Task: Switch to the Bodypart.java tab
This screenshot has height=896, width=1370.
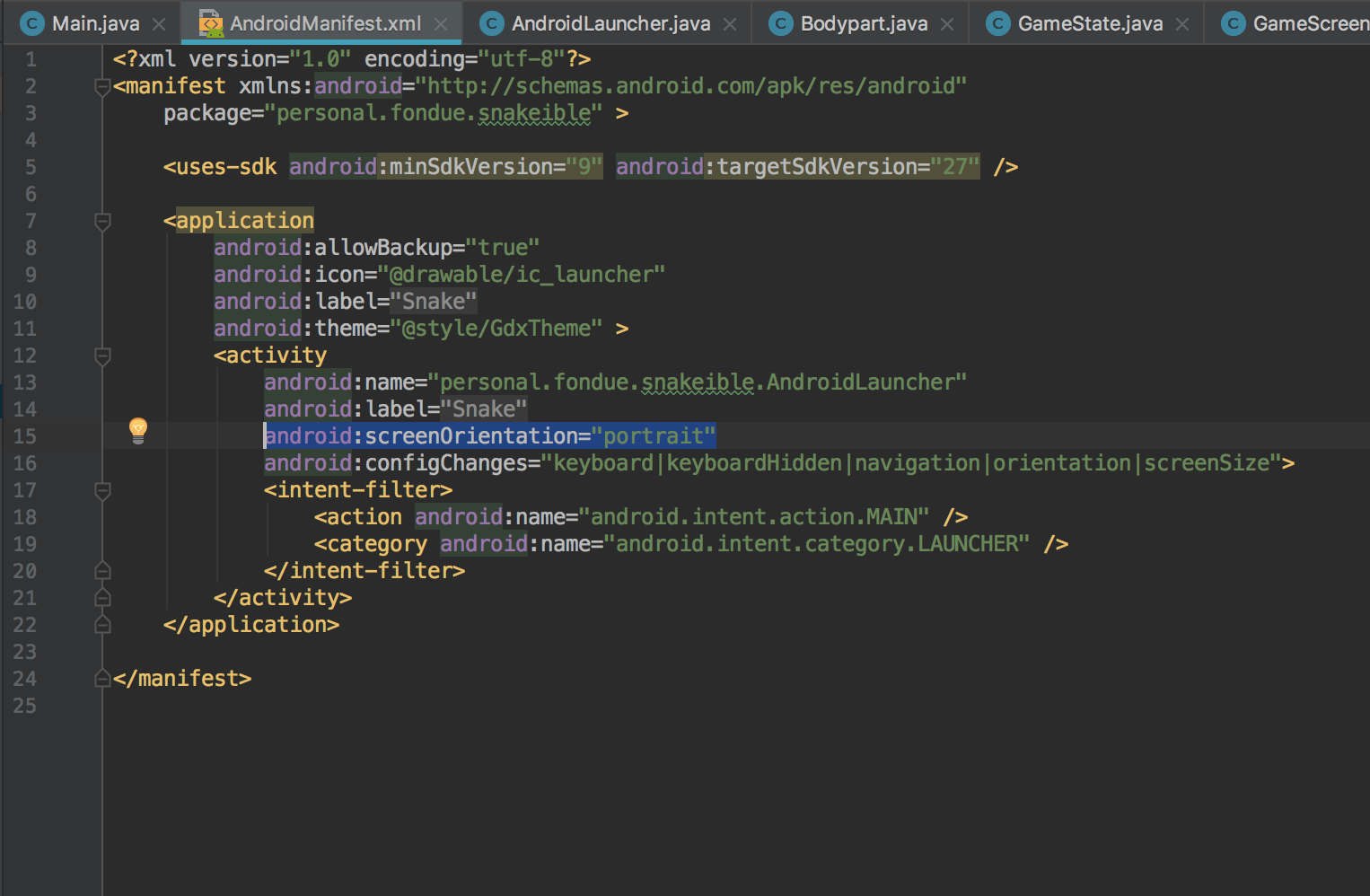Action: pyautogui.click(x=862, y=24)
